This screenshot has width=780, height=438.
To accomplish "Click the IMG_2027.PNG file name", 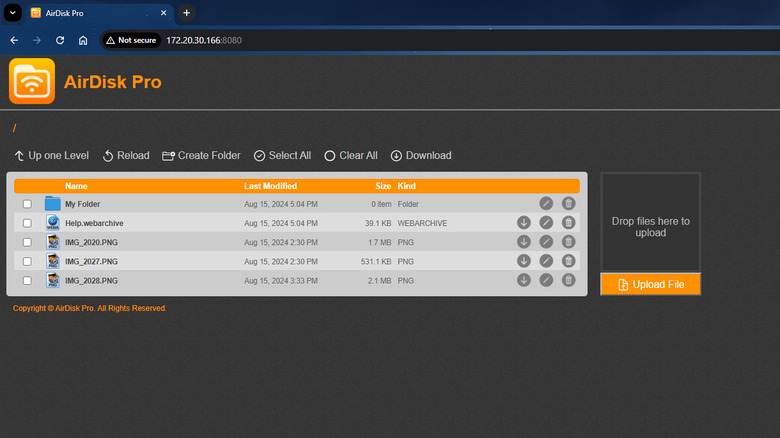I will pyautogui.click(x=91, y=261).
